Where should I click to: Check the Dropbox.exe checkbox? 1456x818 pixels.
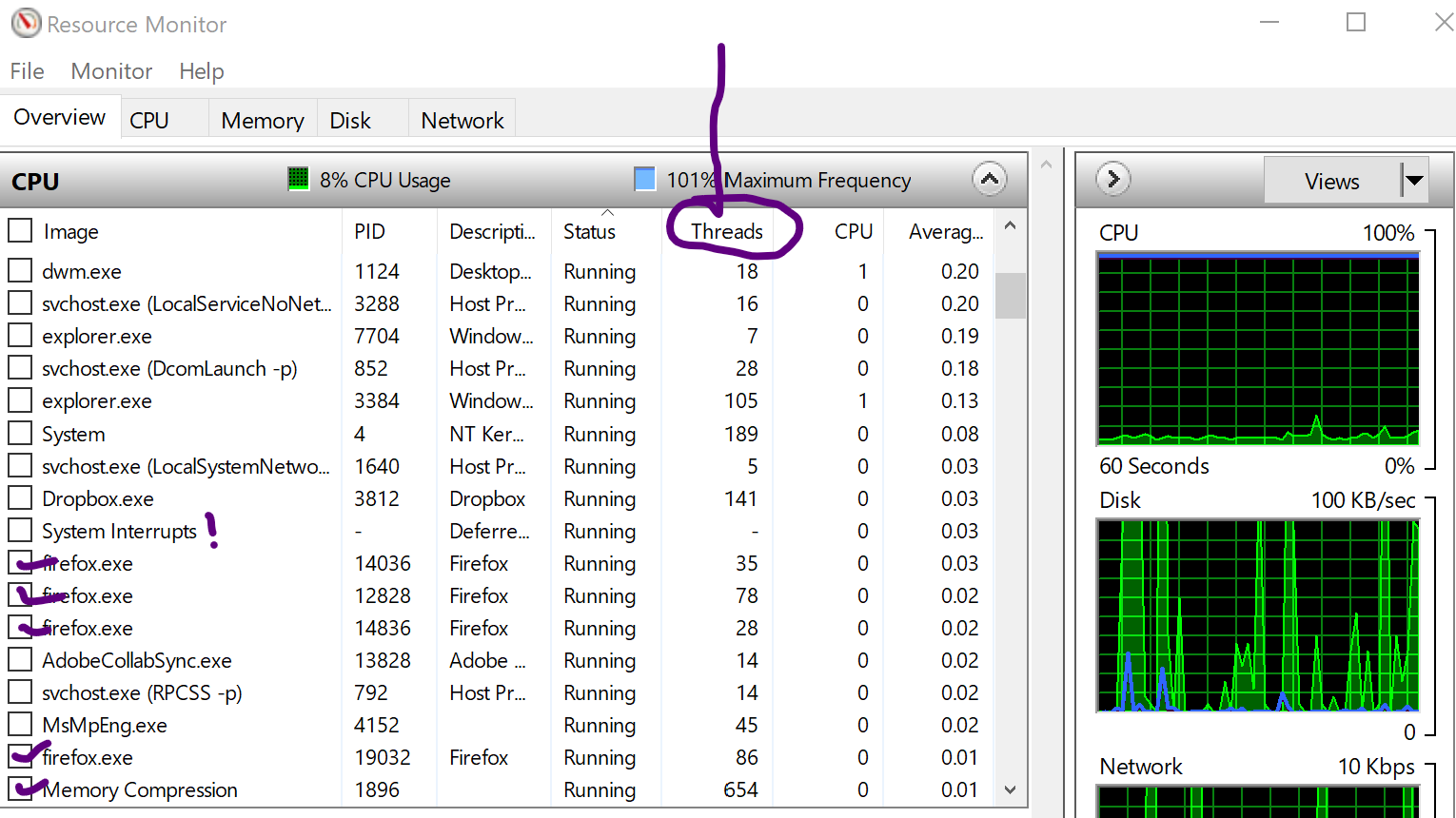pyautogui.click(x=20, y=498)
